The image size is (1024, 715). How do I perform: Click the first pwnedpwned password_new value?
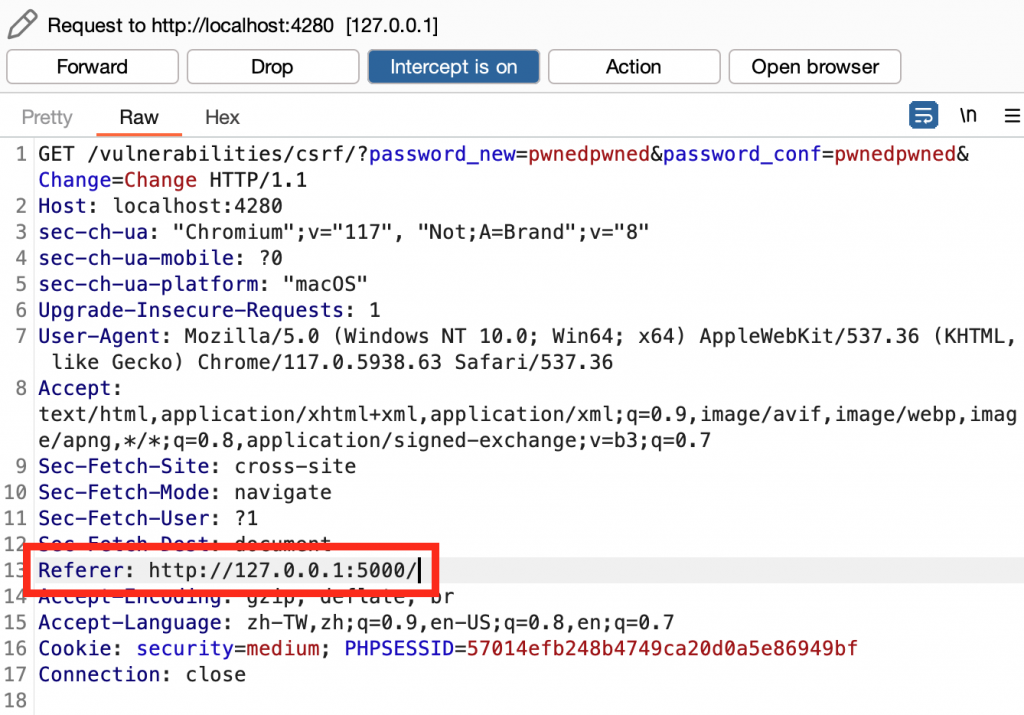click(x=589, y=154)
